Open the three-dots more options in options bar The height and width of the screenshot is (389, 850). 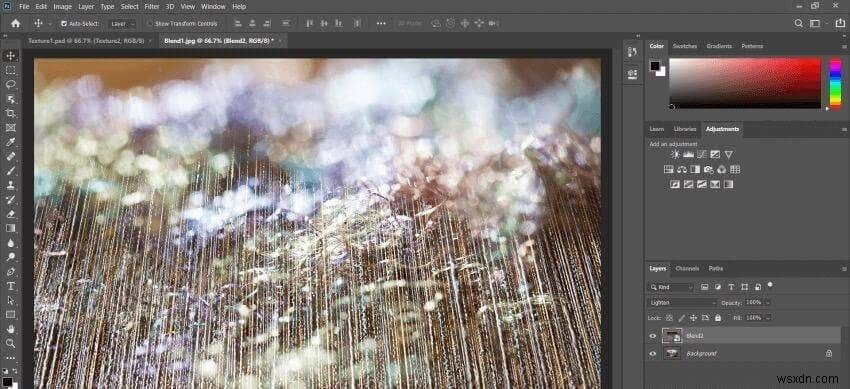(381, 23)
